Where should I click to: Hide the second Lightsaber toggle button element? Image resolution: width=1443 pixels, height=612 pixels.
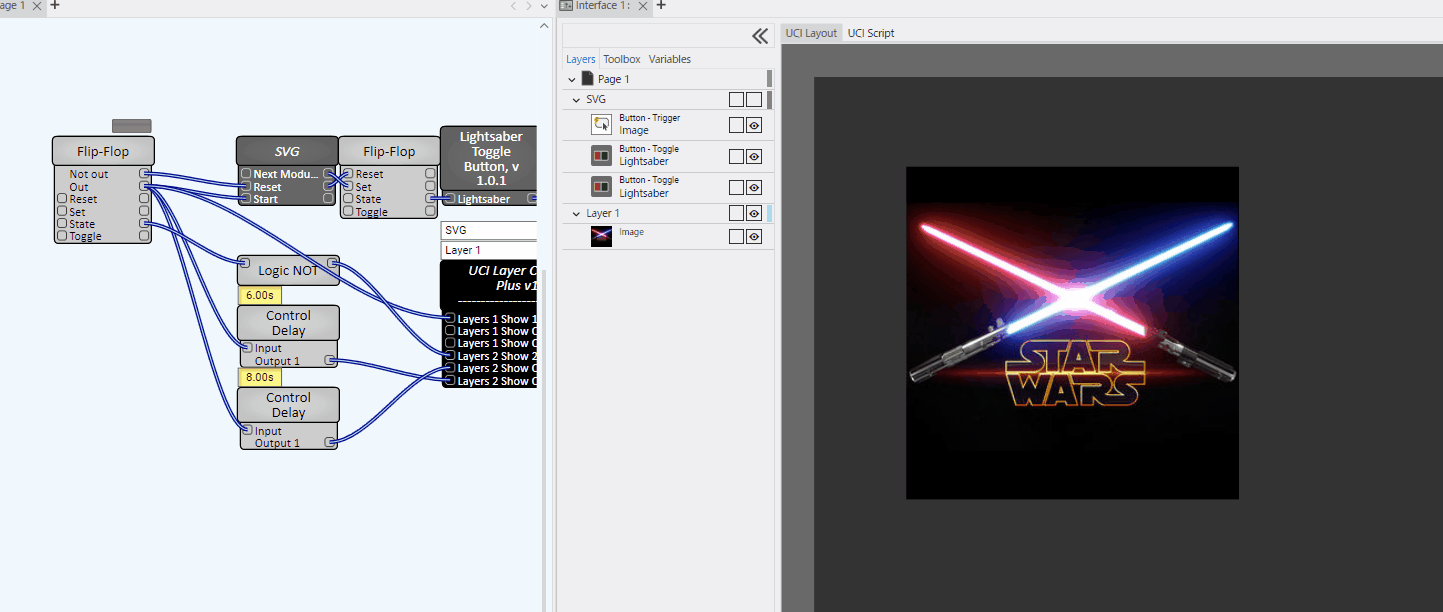(754, 187)
